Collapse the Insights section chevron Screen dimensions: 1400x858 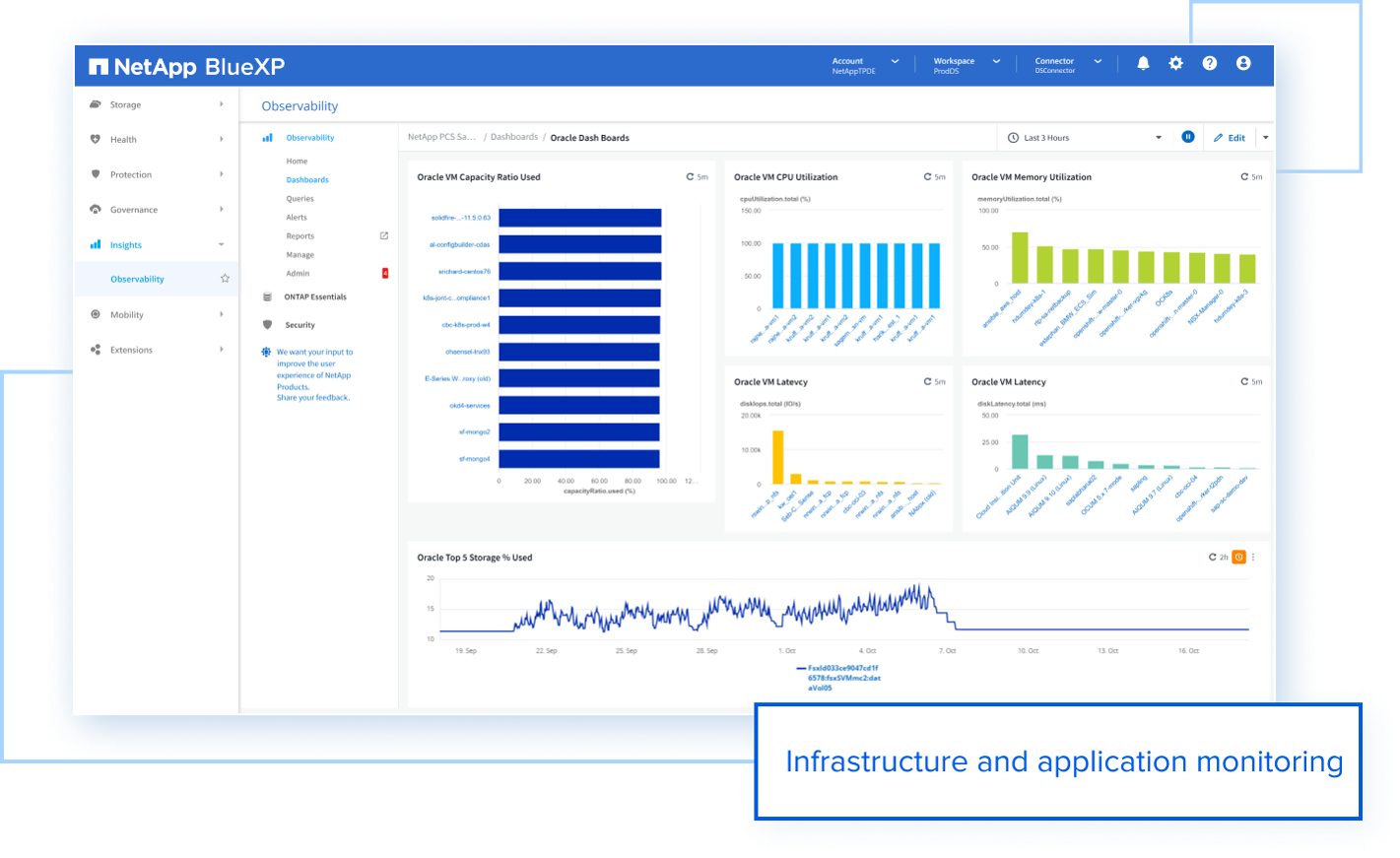(x=221, y=244)
